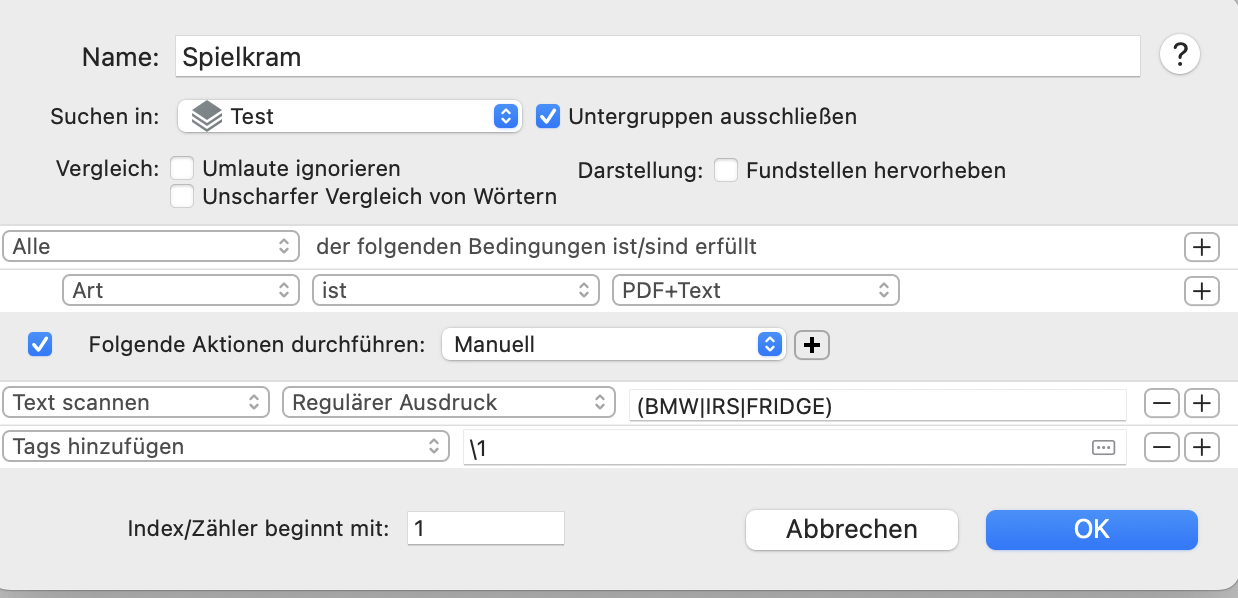Open the Regulärer Ausdruck dropdown
This screenshot has height=598, width=1238.
click(x=449, y=403)
